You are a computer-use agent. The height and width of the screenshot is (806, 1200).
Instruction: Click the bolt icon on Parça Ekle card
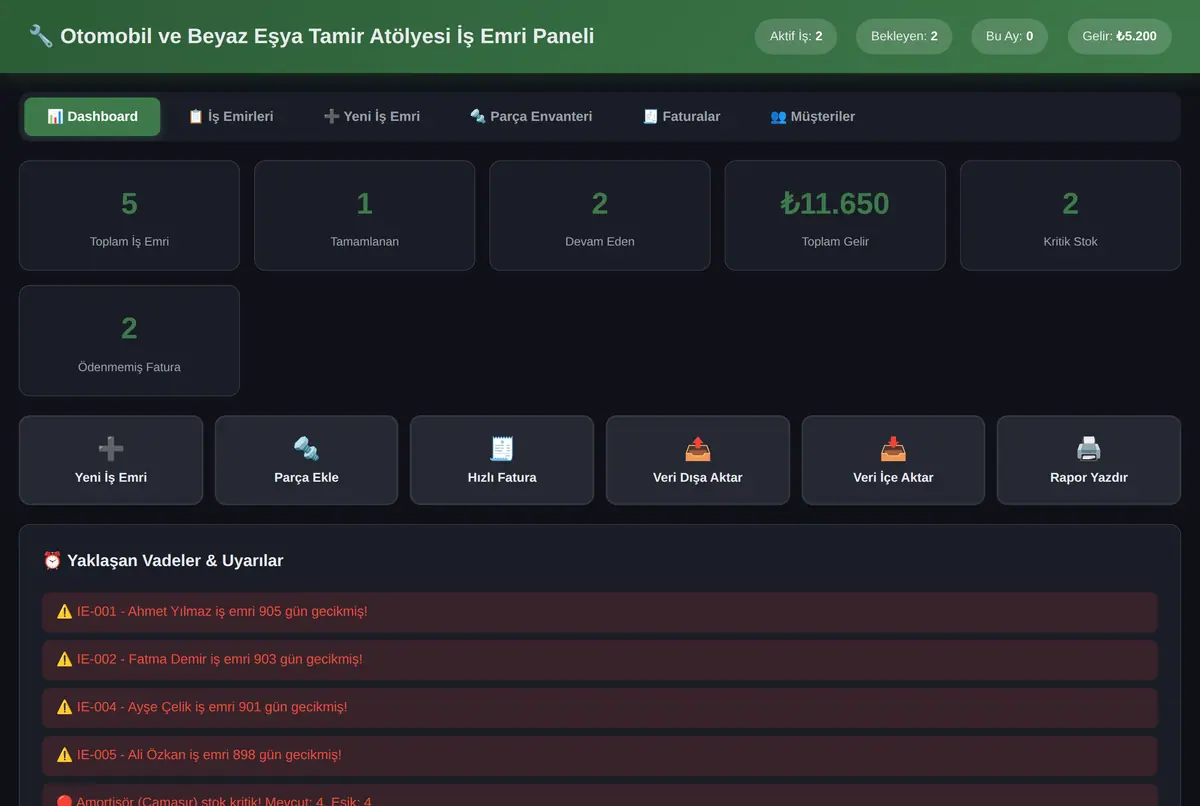point(306,449)
